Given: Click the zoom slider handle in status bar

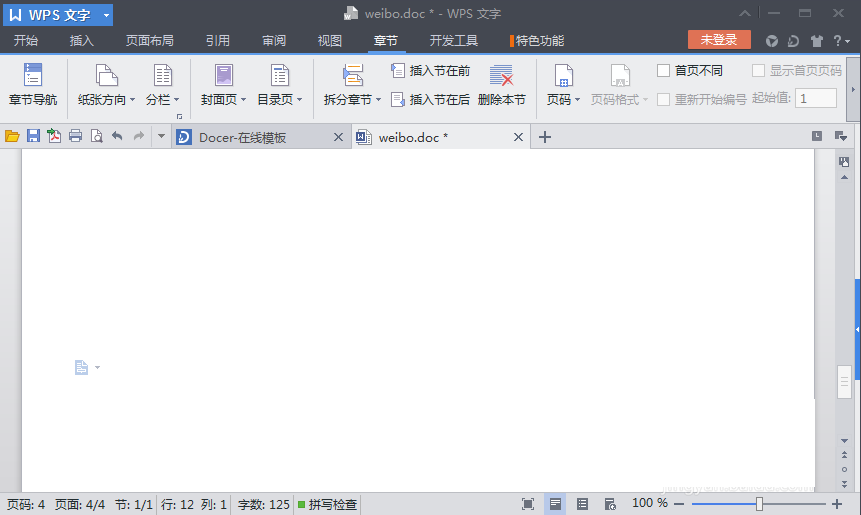Looking at the screenshot, I should [x=760, y=504].
